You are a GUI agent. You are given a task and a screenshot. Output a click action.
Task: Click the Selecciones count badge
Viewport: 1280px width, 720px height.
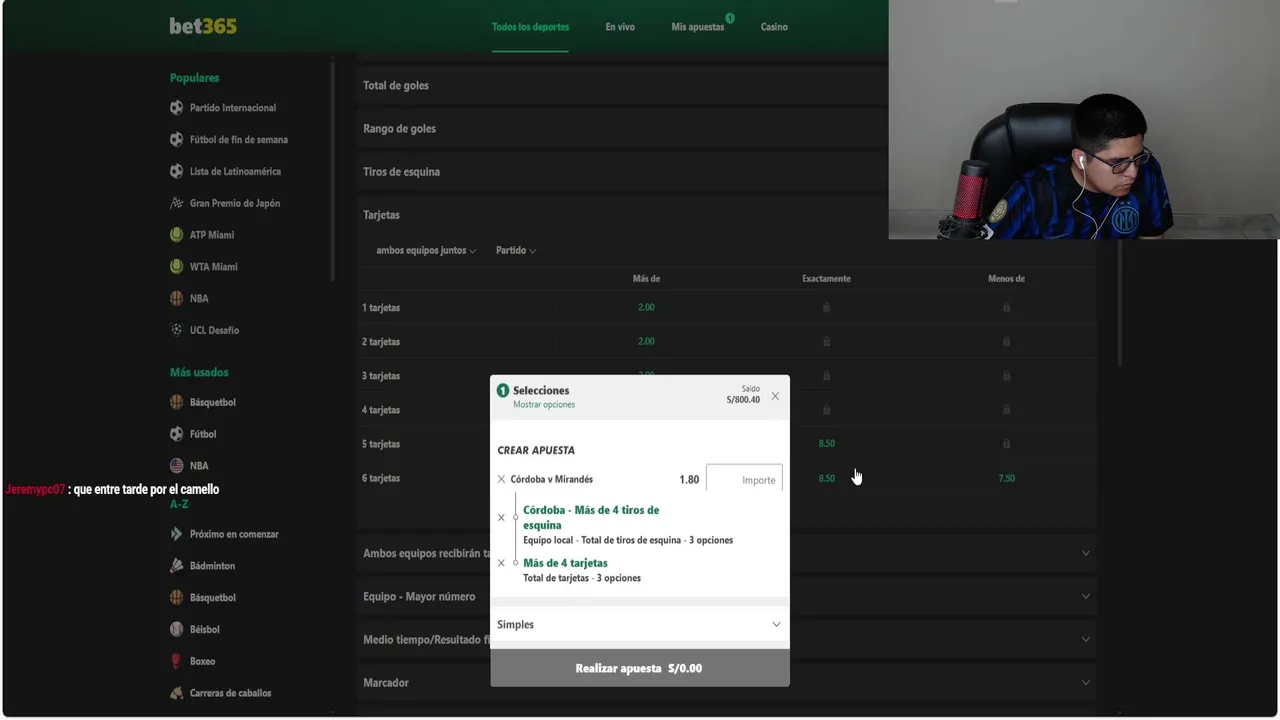503,391
